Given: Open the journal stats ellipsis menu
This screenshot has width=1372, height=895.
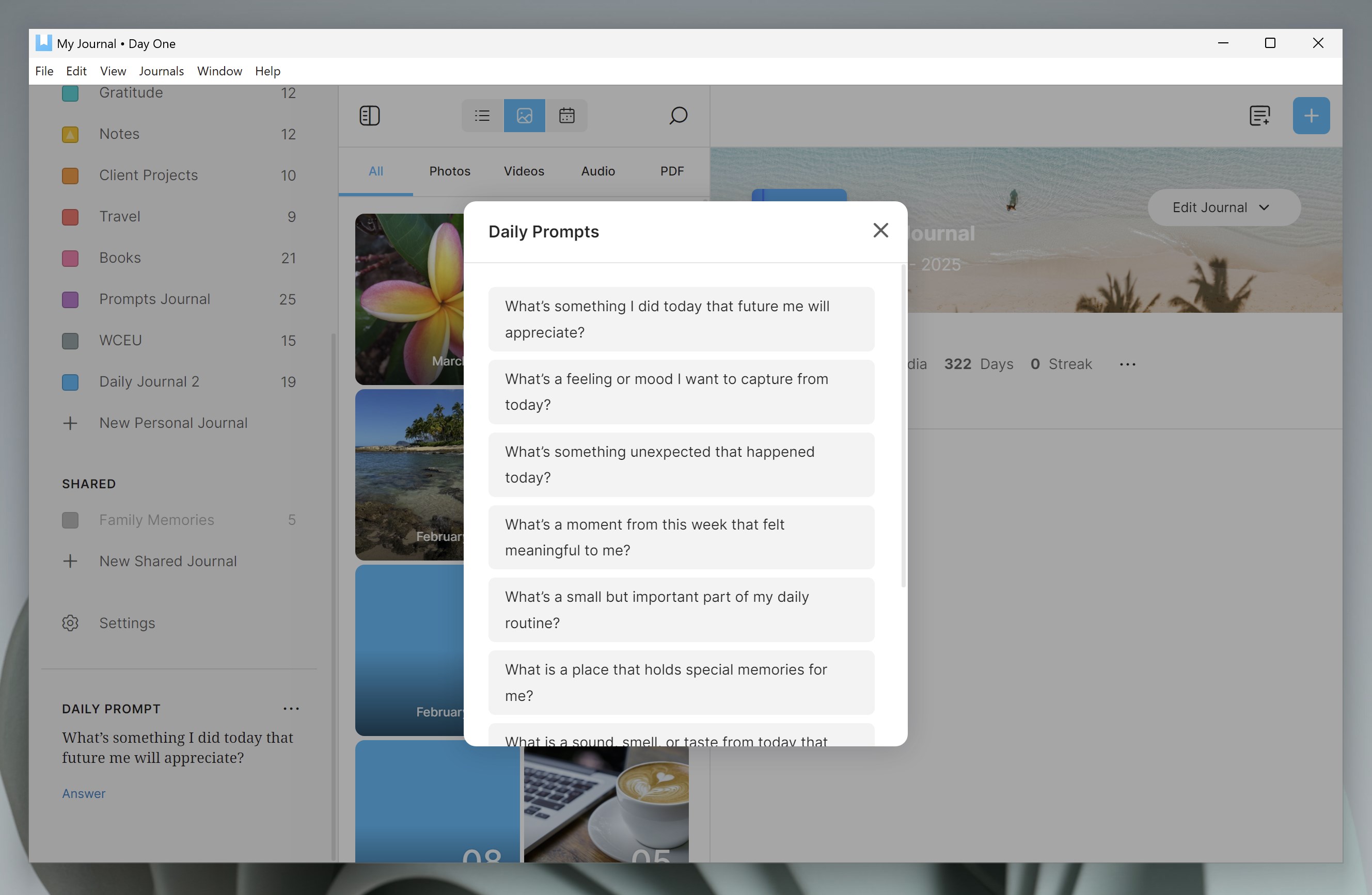Looking at the screenshot, I should (x=1128, y=364).
